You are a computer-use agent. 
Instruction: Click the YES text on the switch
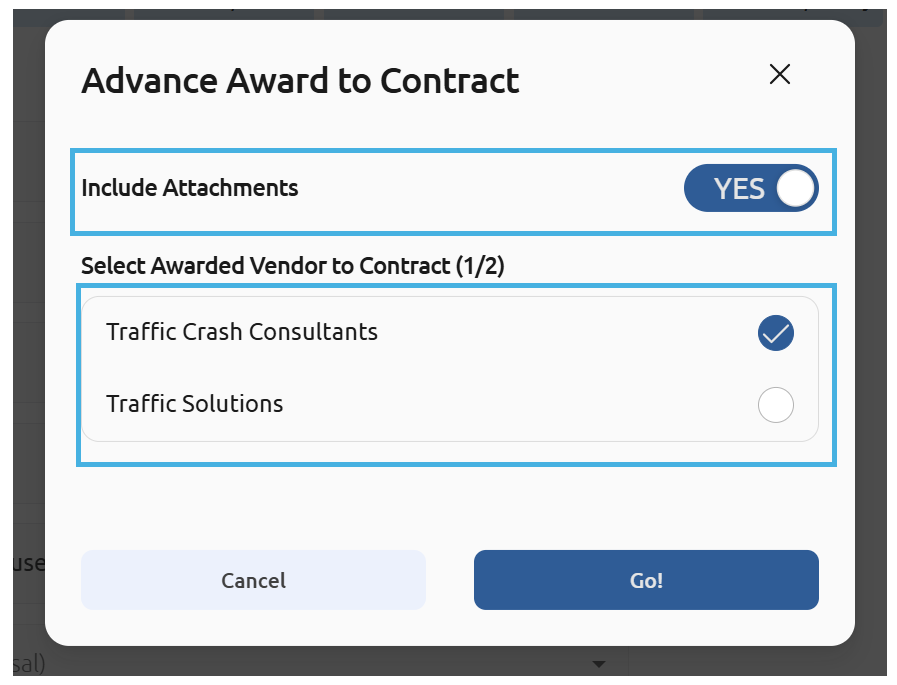tap(739, 188)
